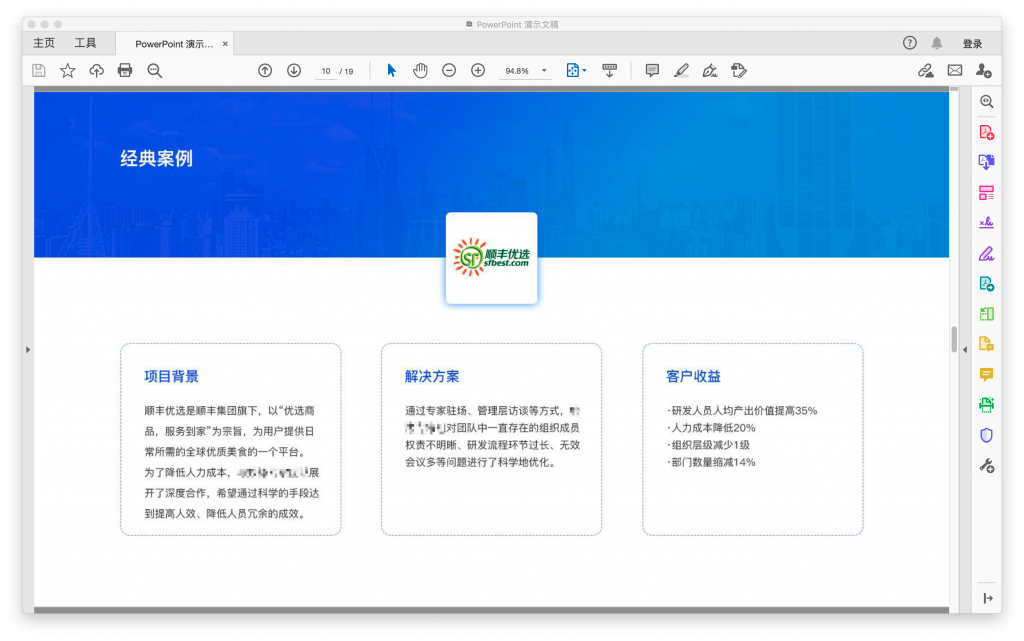Click the 登录 sign-in button
Screen dimensions: 1024x641
click(x=972, y=44)
